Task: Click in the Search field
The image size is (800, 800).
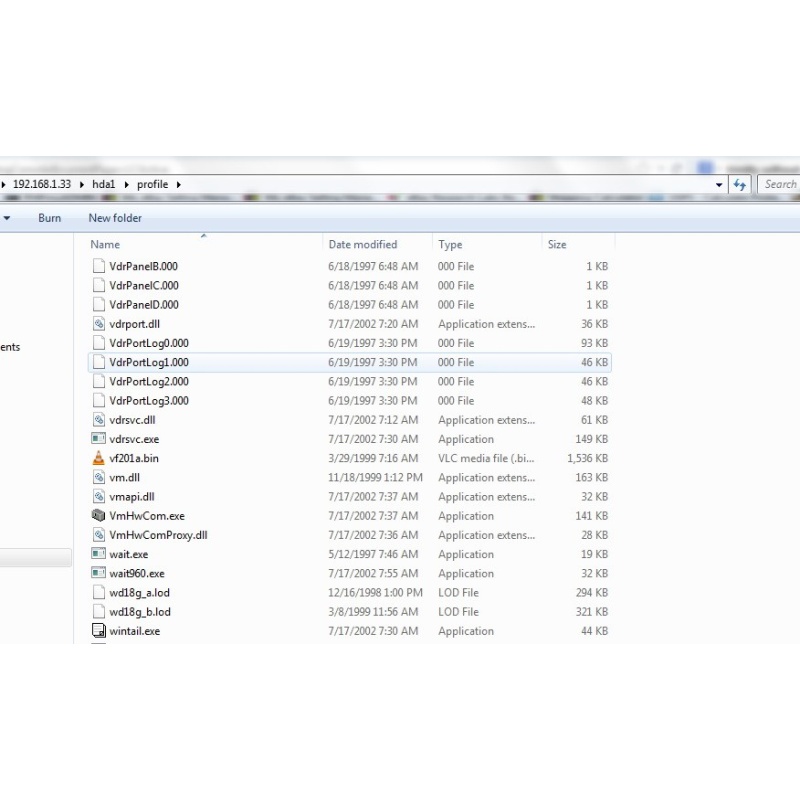Action: [780, 185]
